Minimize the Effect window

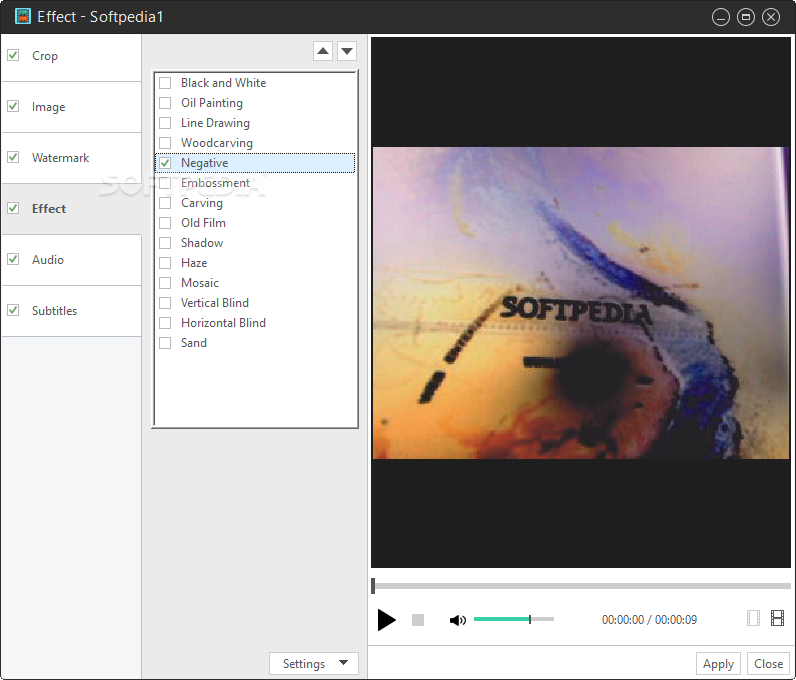(720, 17)
